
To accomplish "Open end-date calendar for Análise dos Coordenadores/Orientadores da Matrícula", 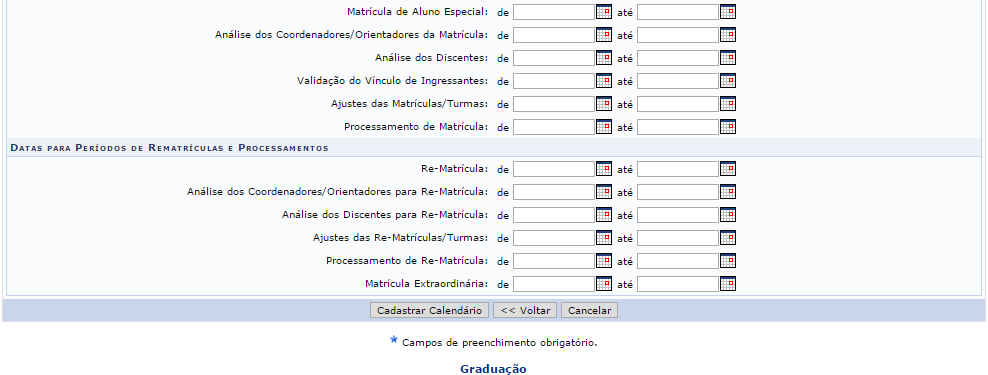I will point(728,35).
